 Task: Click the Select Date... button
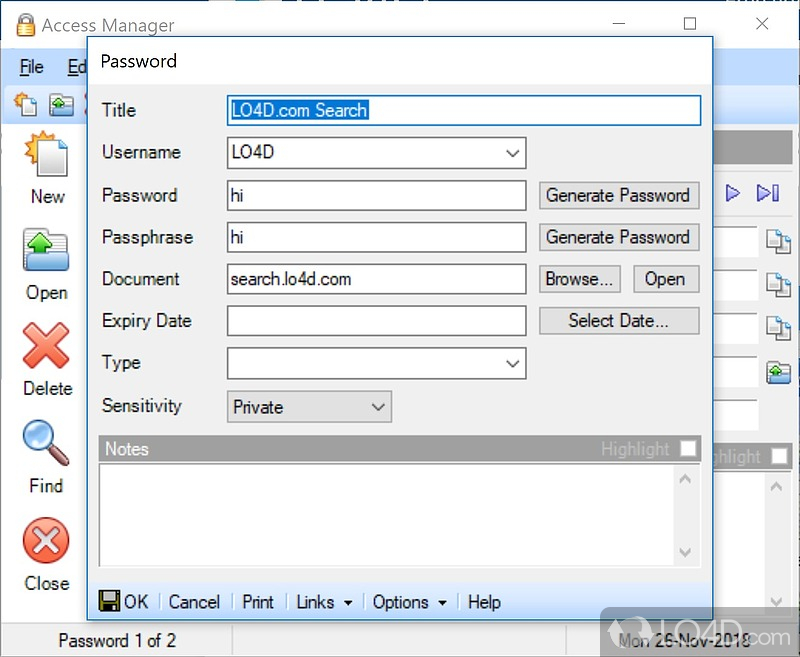point(619,321)
